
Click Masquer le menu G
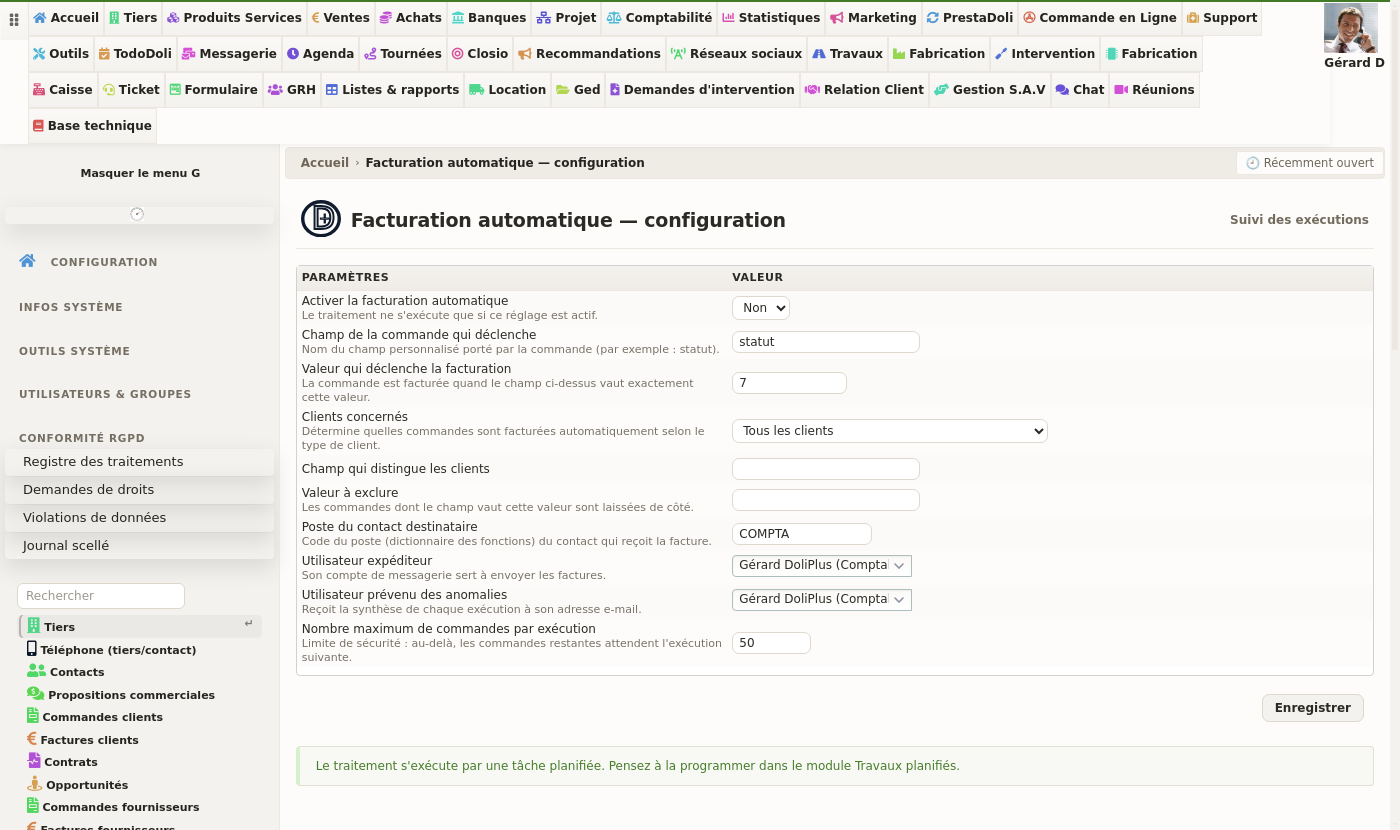tap(140, 173)
